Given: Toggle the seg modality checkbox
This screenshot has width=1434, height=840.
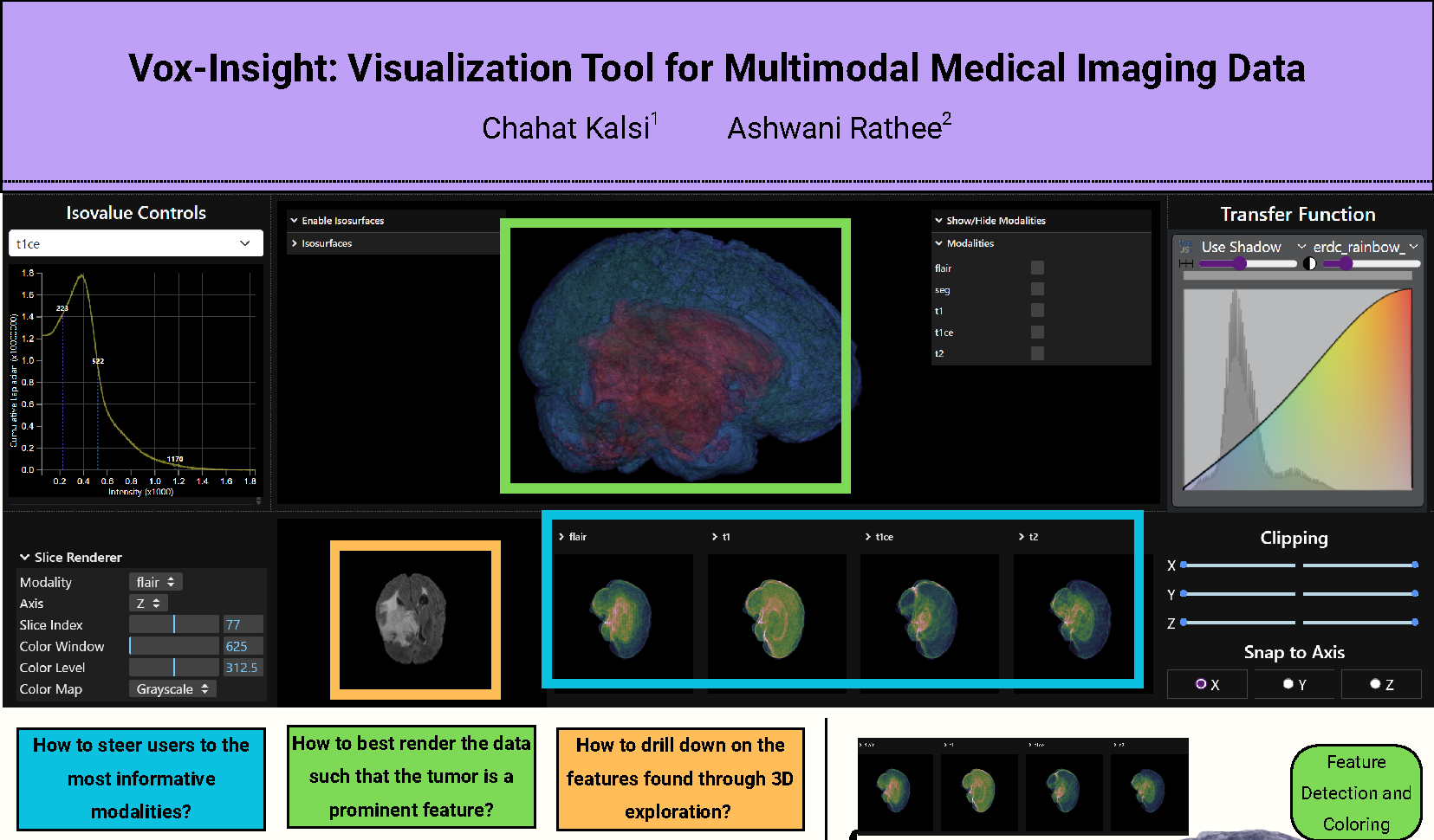Looking at the screenshot, I should [x=1037, y=289].
